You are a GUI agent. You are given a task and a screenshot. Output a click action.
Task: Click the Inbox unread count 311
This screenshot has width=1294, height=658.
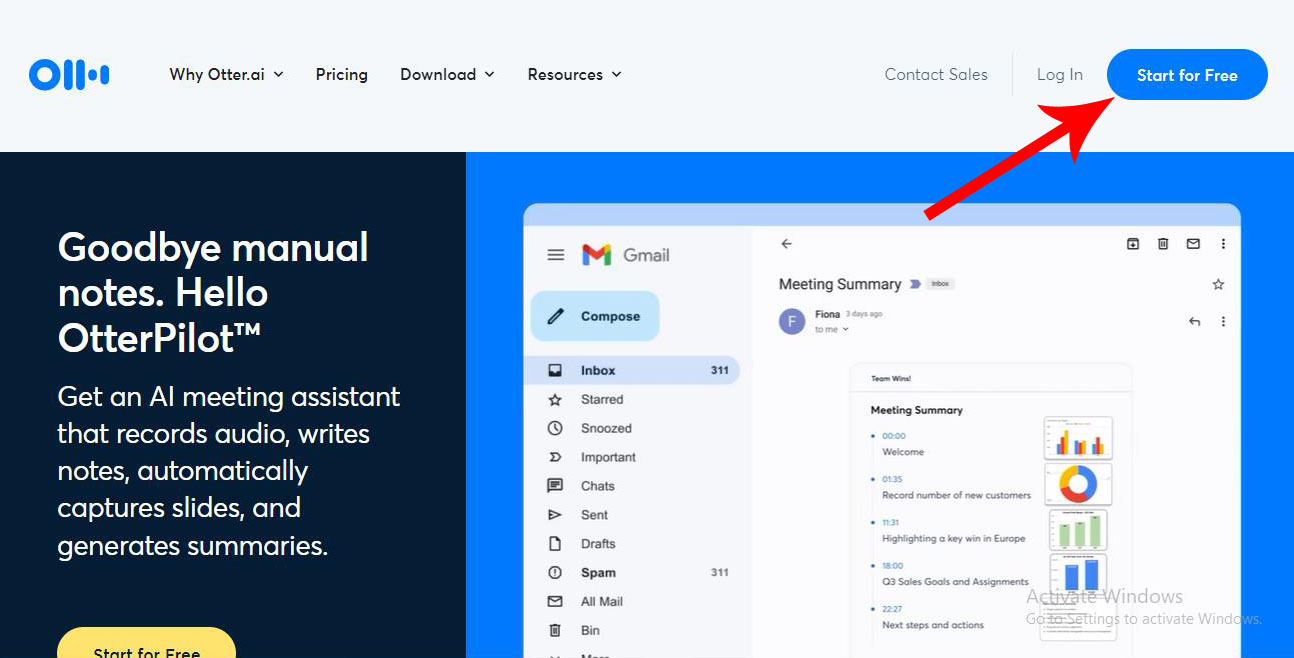click(720, 370)
